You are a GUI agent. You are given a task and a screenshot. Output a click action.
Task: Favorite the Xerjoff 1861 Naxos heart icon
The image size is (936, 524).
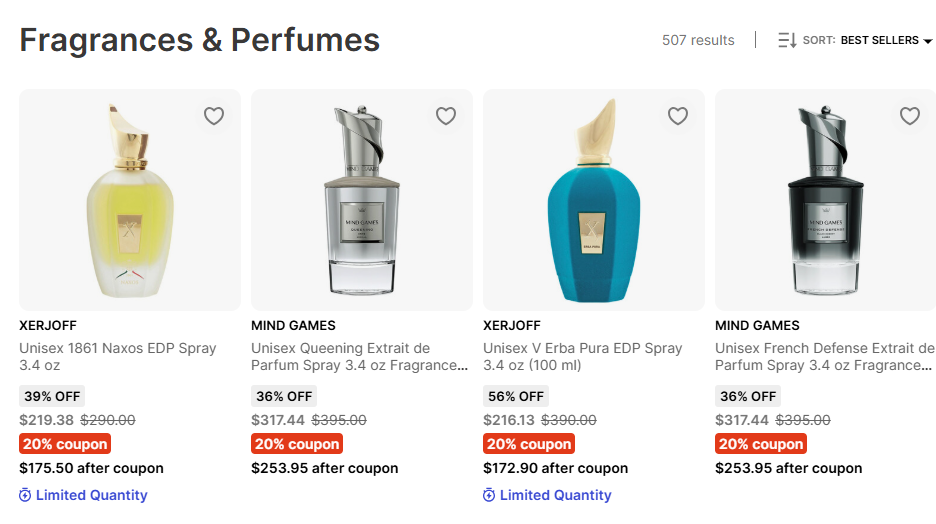214,116
